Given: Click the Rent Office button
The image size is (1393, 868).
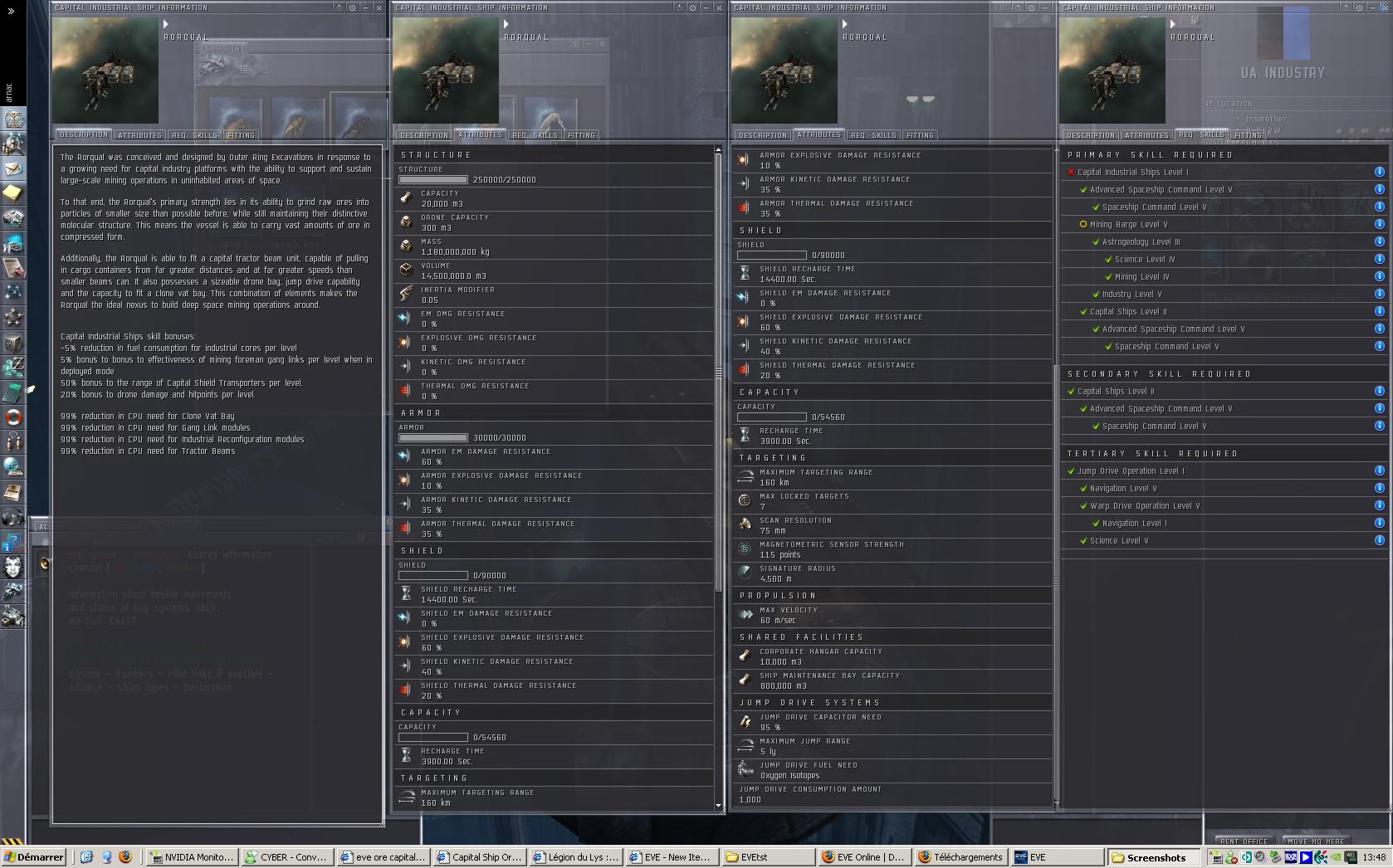Looking at the screenshot, I should (x=1244, y=841).
